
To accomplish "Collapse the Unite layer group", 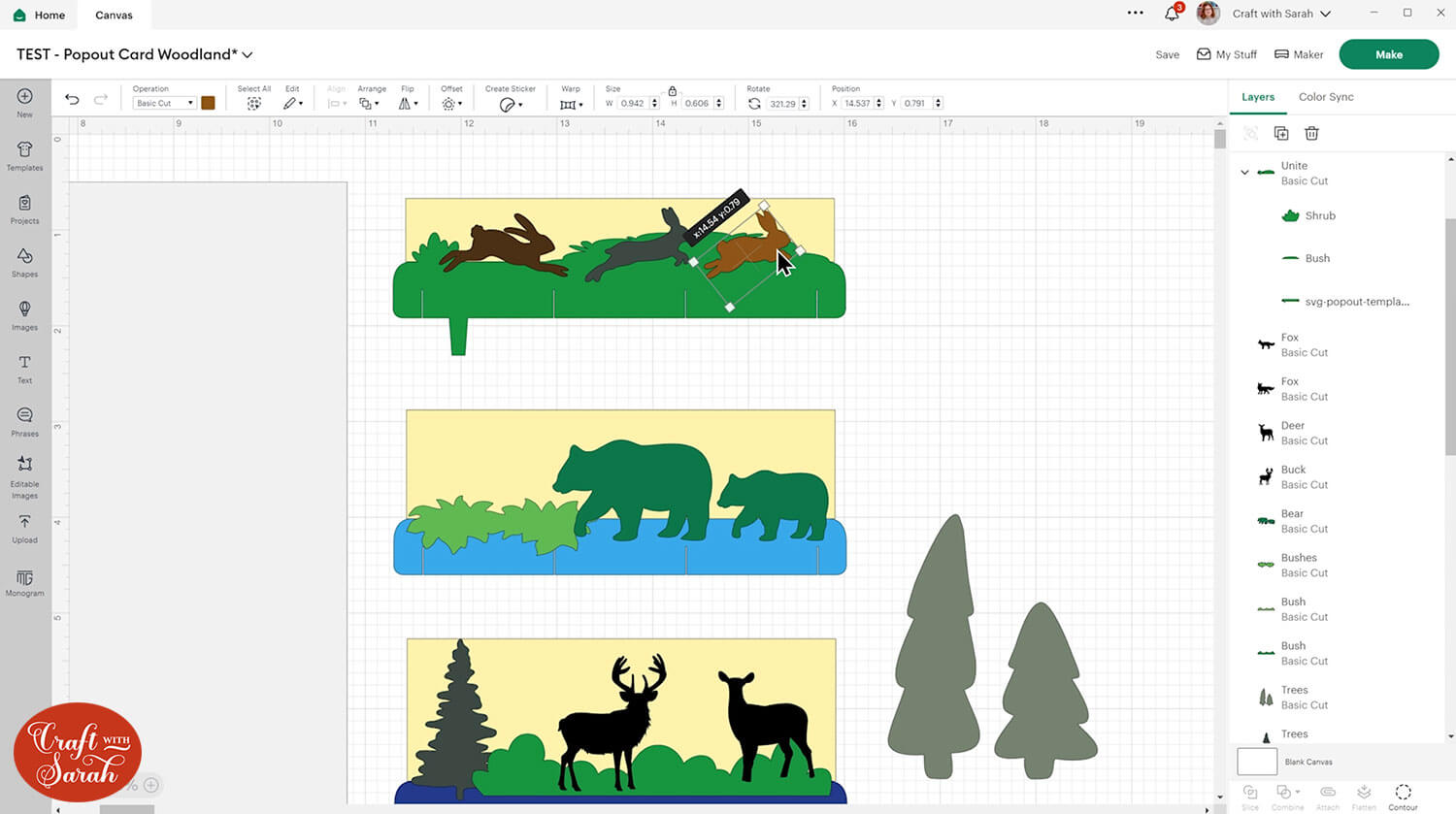I will coord(1244,173).
